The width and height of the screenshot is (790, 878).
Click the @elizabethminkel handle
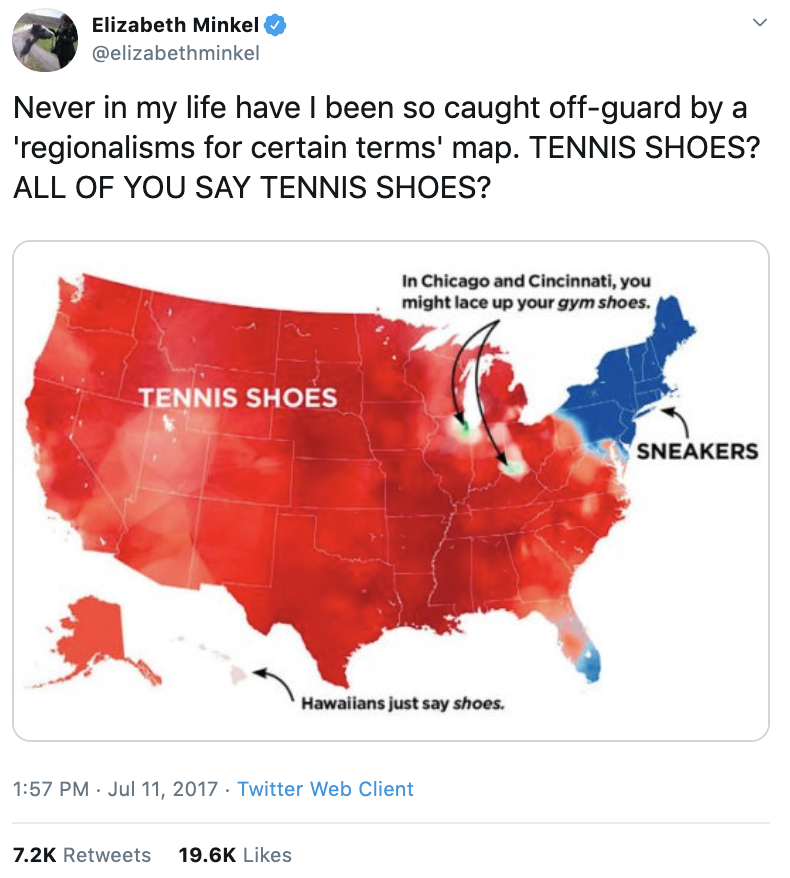[175, 53]
